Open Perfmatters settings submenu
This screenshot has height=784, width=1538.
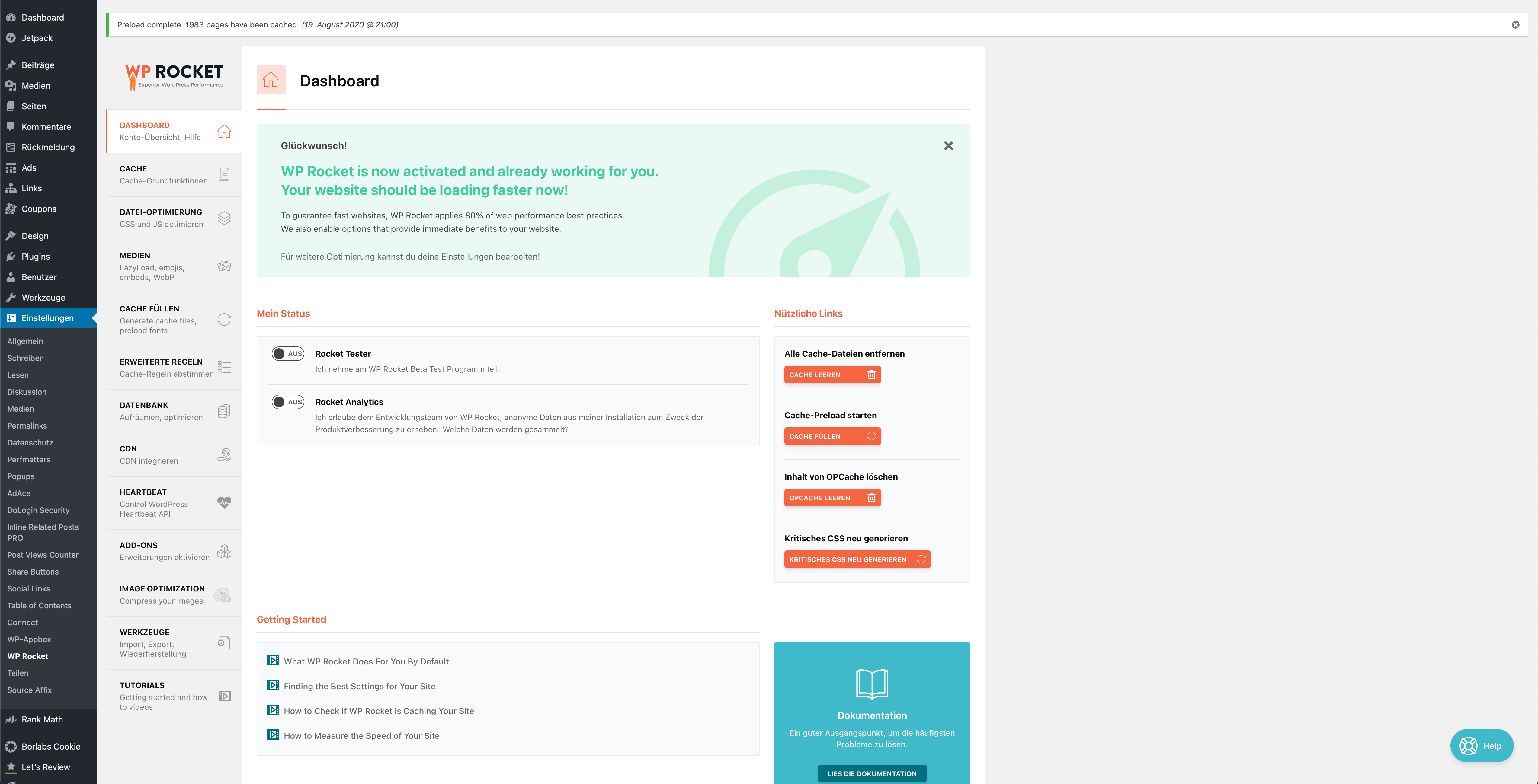coord(29,459)
